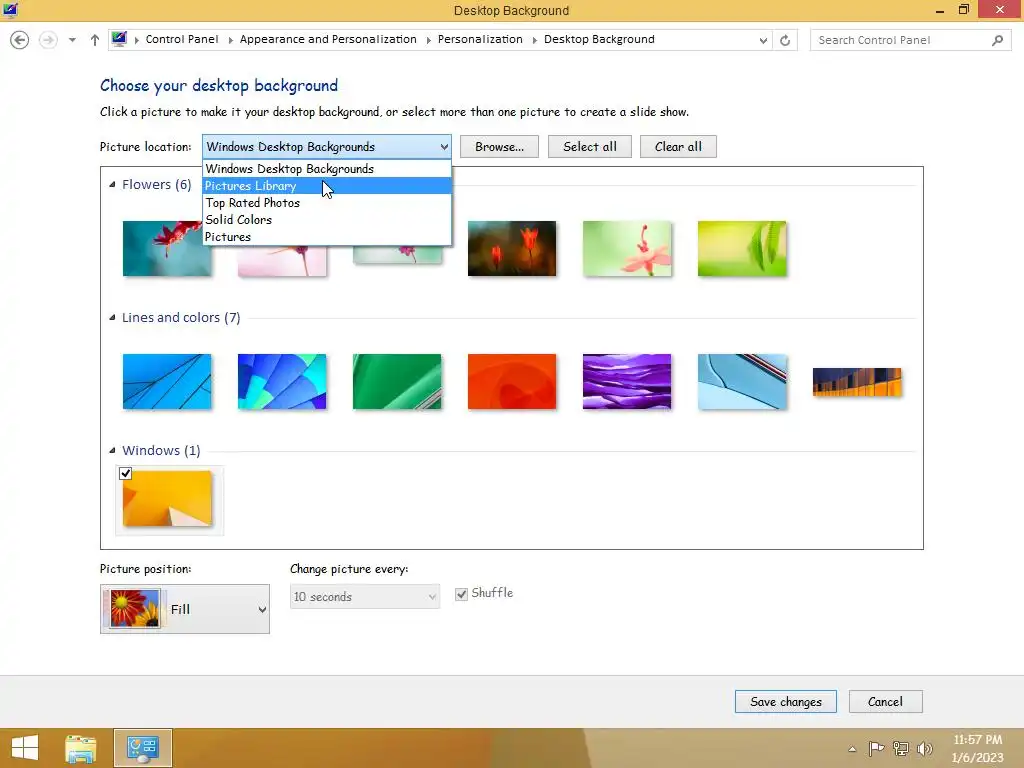
Task: Choose Solid Colors option
Action: 327,219
